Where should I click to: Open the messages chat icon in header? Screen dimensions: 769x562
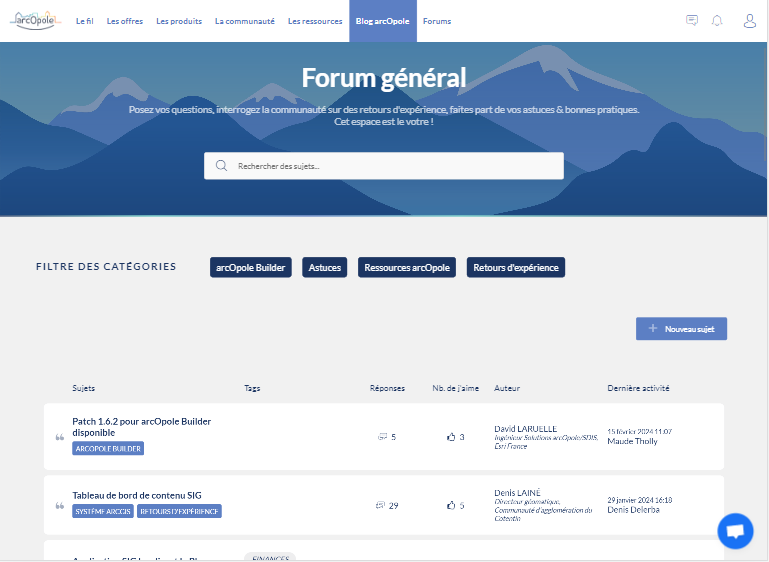(692, 21)
